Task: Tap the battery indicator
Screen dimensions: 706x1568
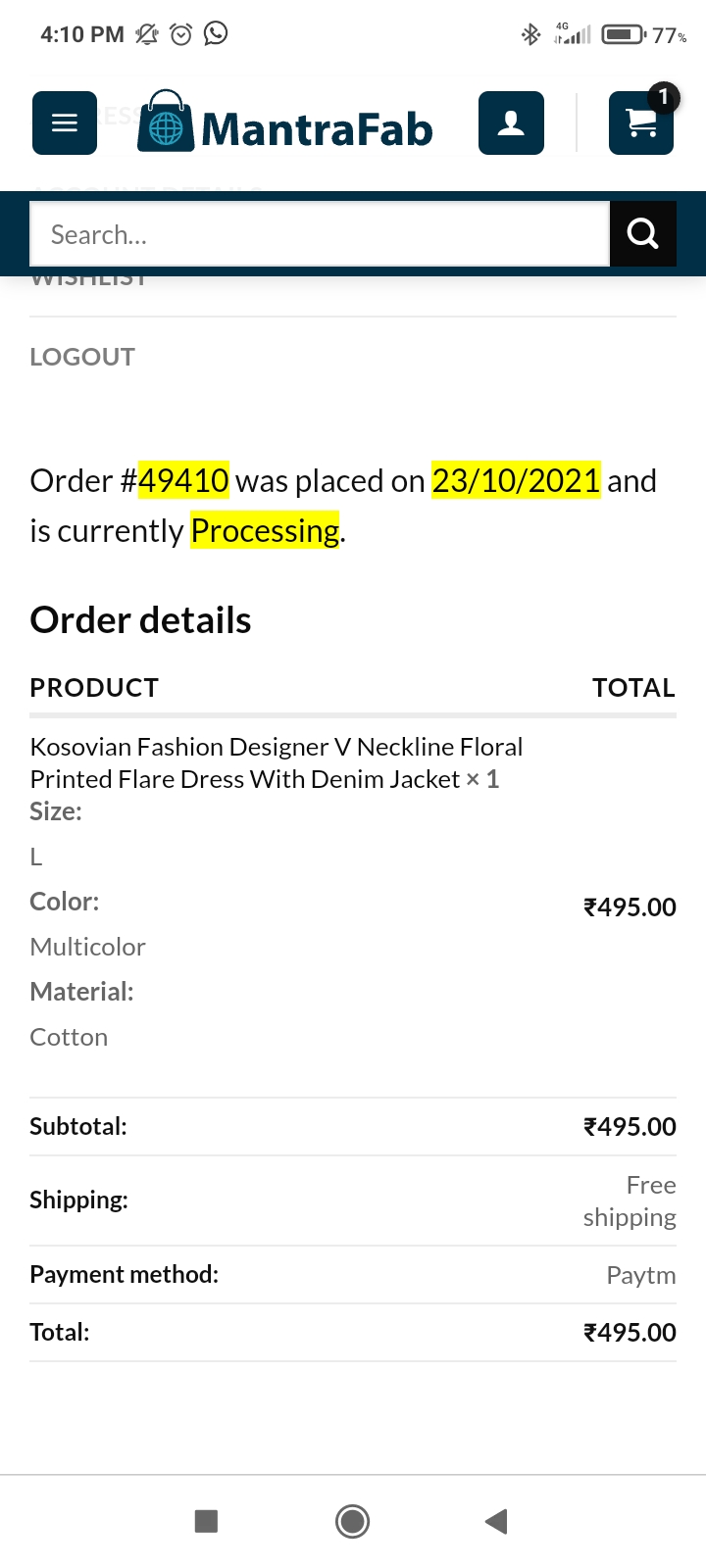Action: pyautogui.click(x=624, y=35)
